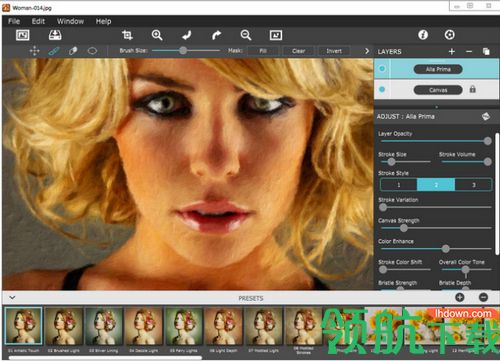Open a photo with the open image icon
Screen dimensions: 500x361
tap(23, 35)
